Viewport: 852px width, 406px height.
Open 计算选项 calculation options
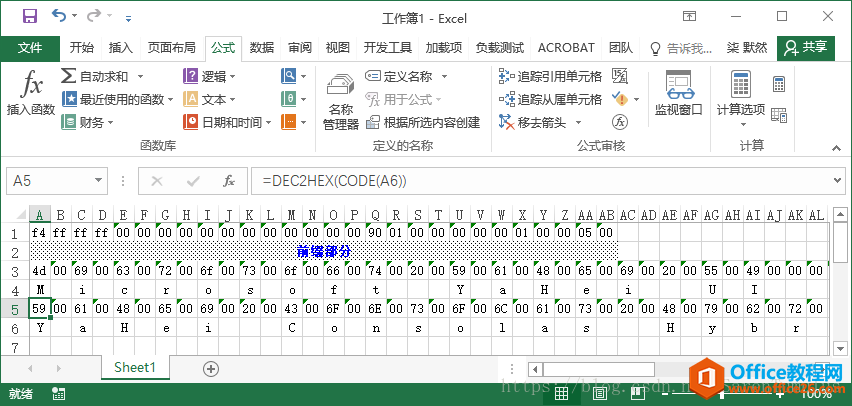pos(741,99)
